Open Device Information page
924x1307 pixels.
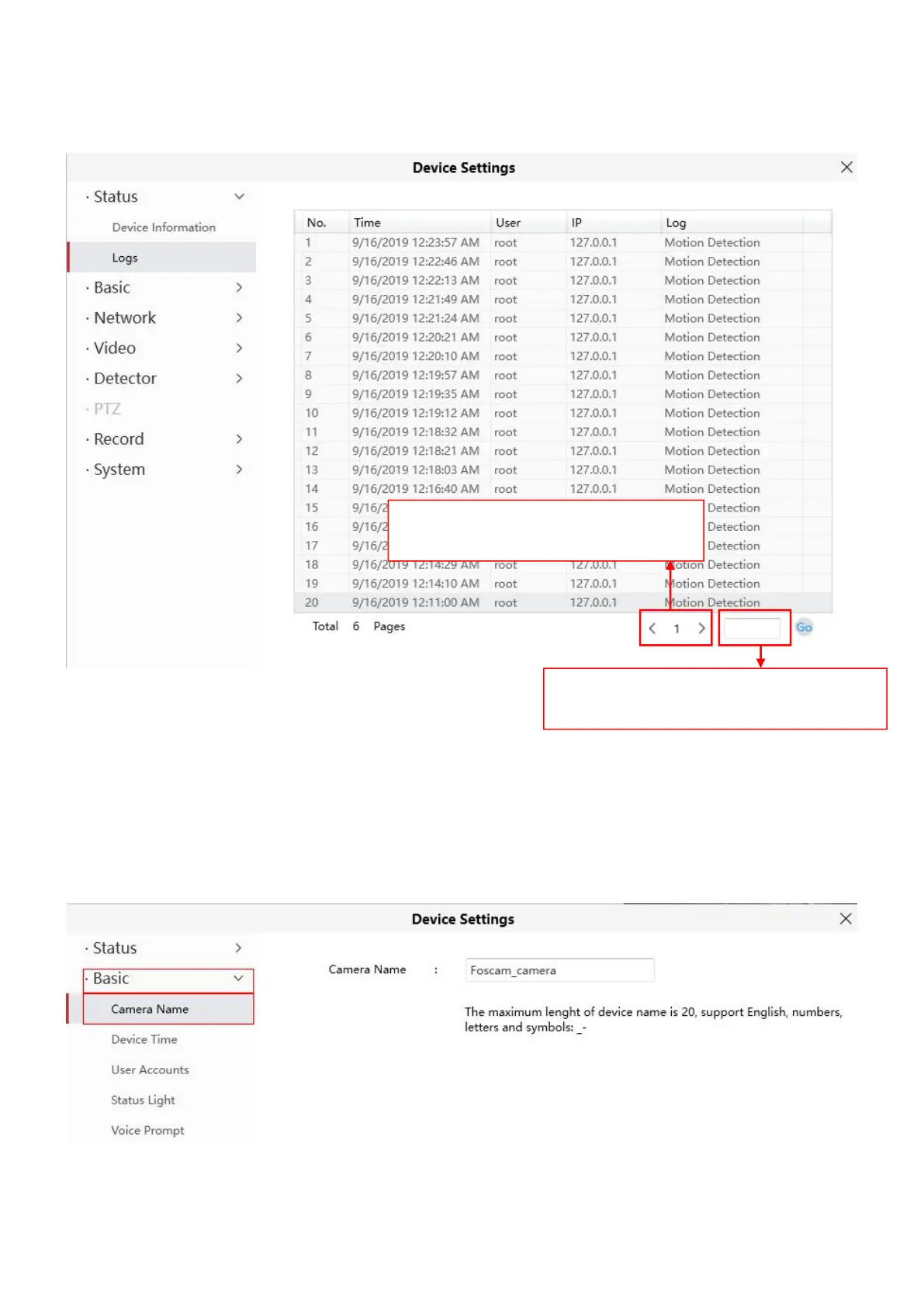click(x=164, y=227)
